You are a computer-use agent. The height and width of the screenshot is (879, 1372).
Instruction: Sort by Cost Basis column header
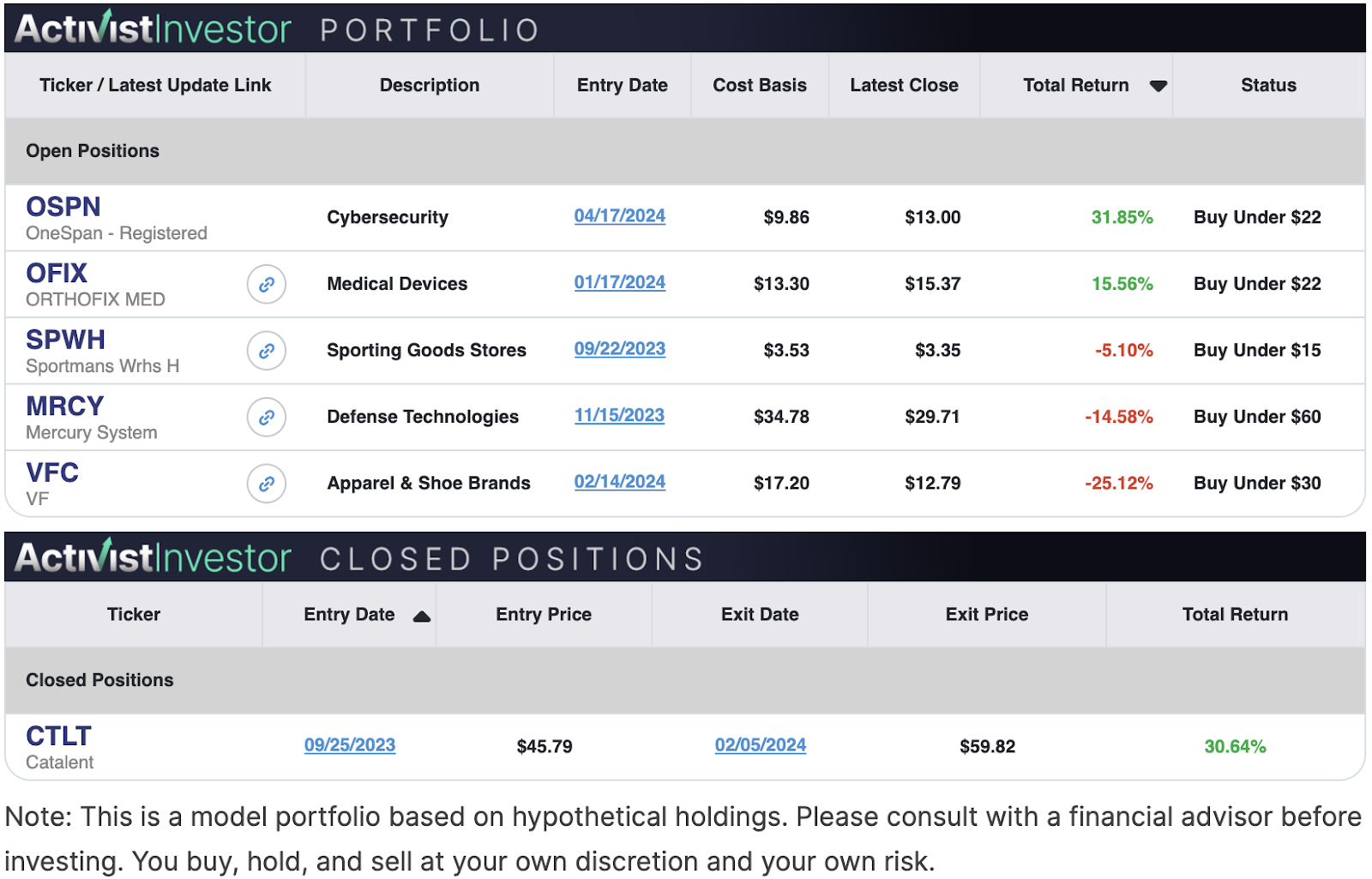[760, 85]
